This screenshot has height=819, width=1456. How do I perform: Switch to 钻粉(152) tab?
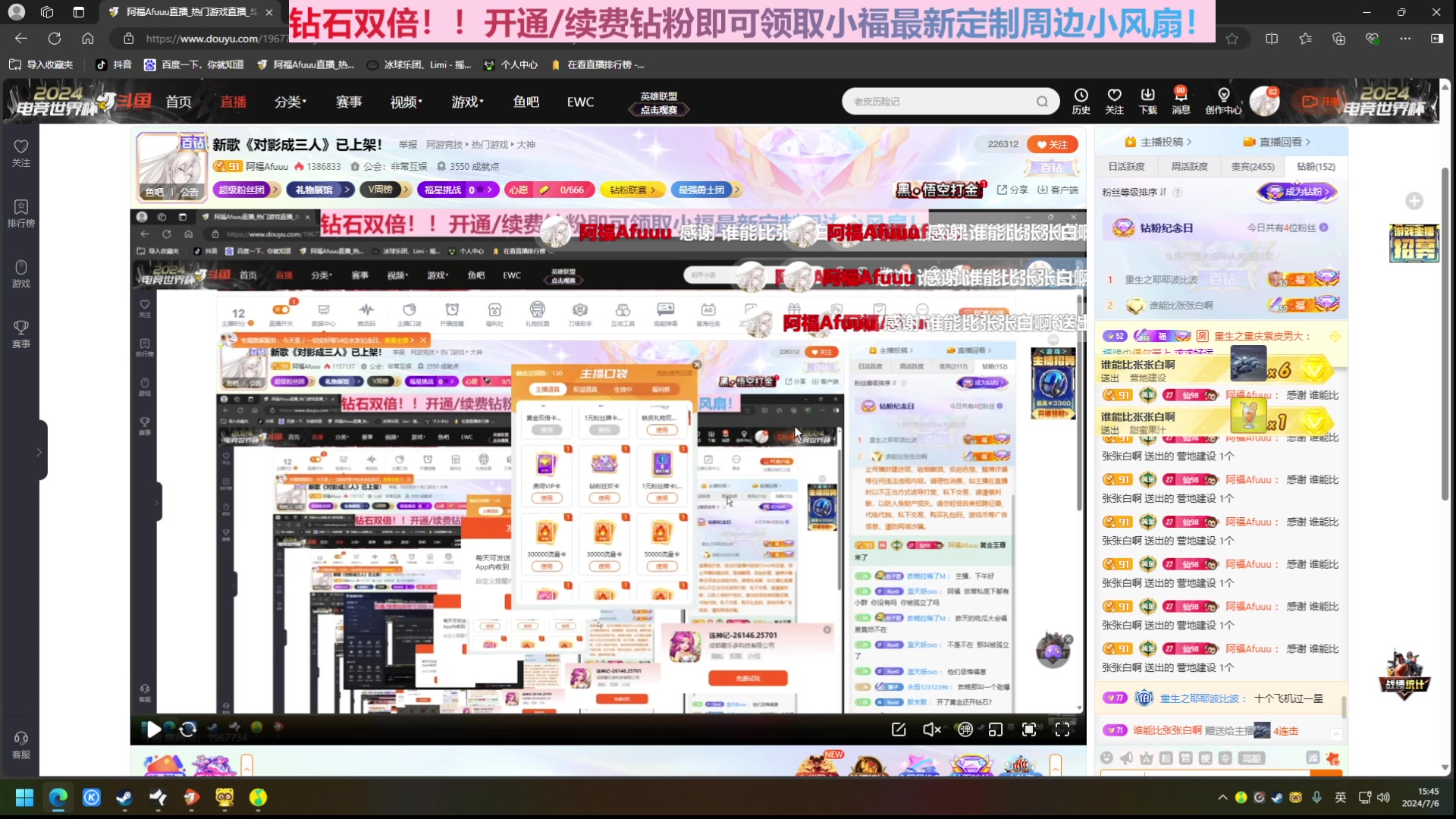point(1316,166)
